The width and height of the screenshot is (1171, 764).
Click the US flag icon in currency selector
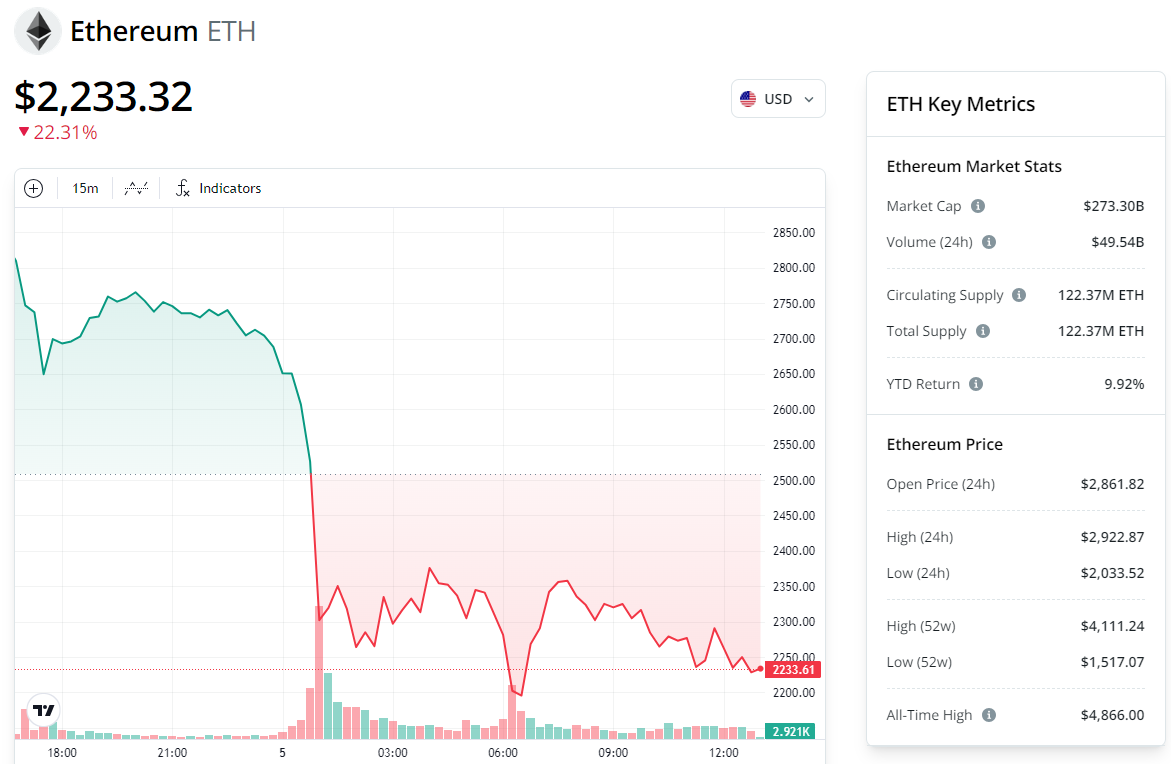coord(748,98)
